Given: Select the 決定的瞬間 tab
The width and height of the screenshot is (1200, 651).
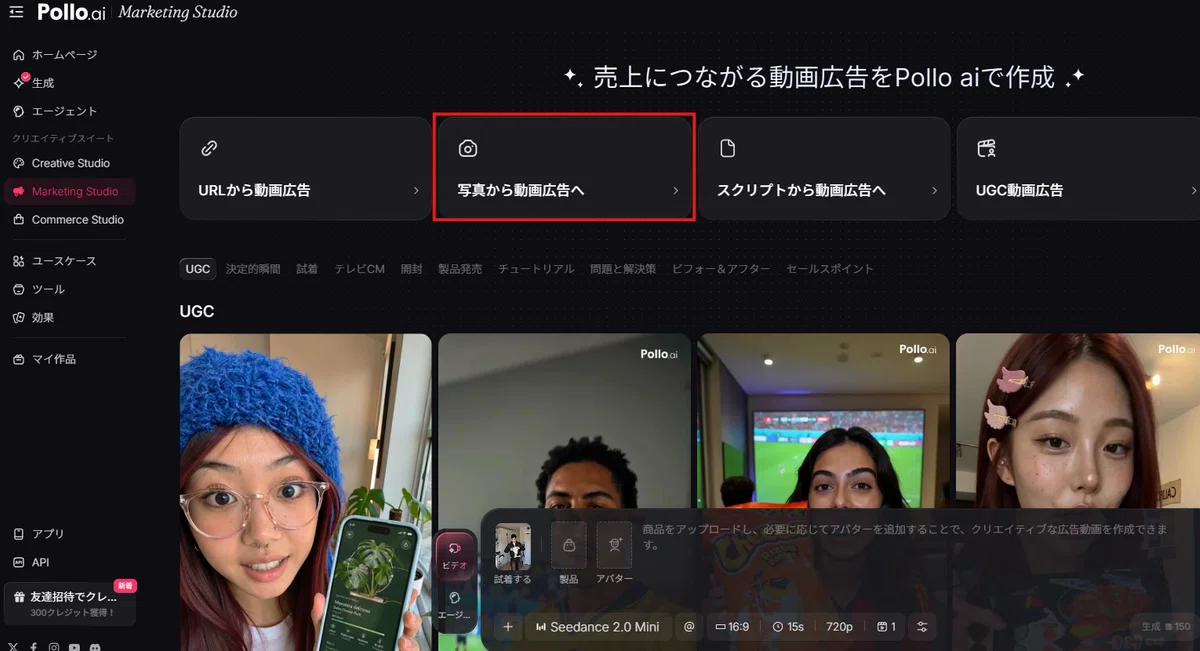Looking at the screenshot, I should (253, 269).
